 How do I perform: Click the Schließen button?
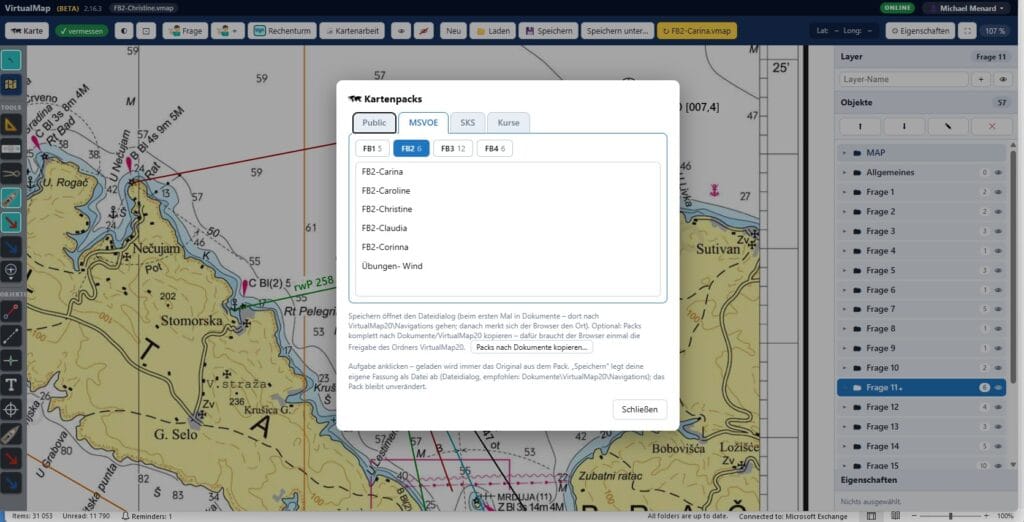tap(639, 410)
